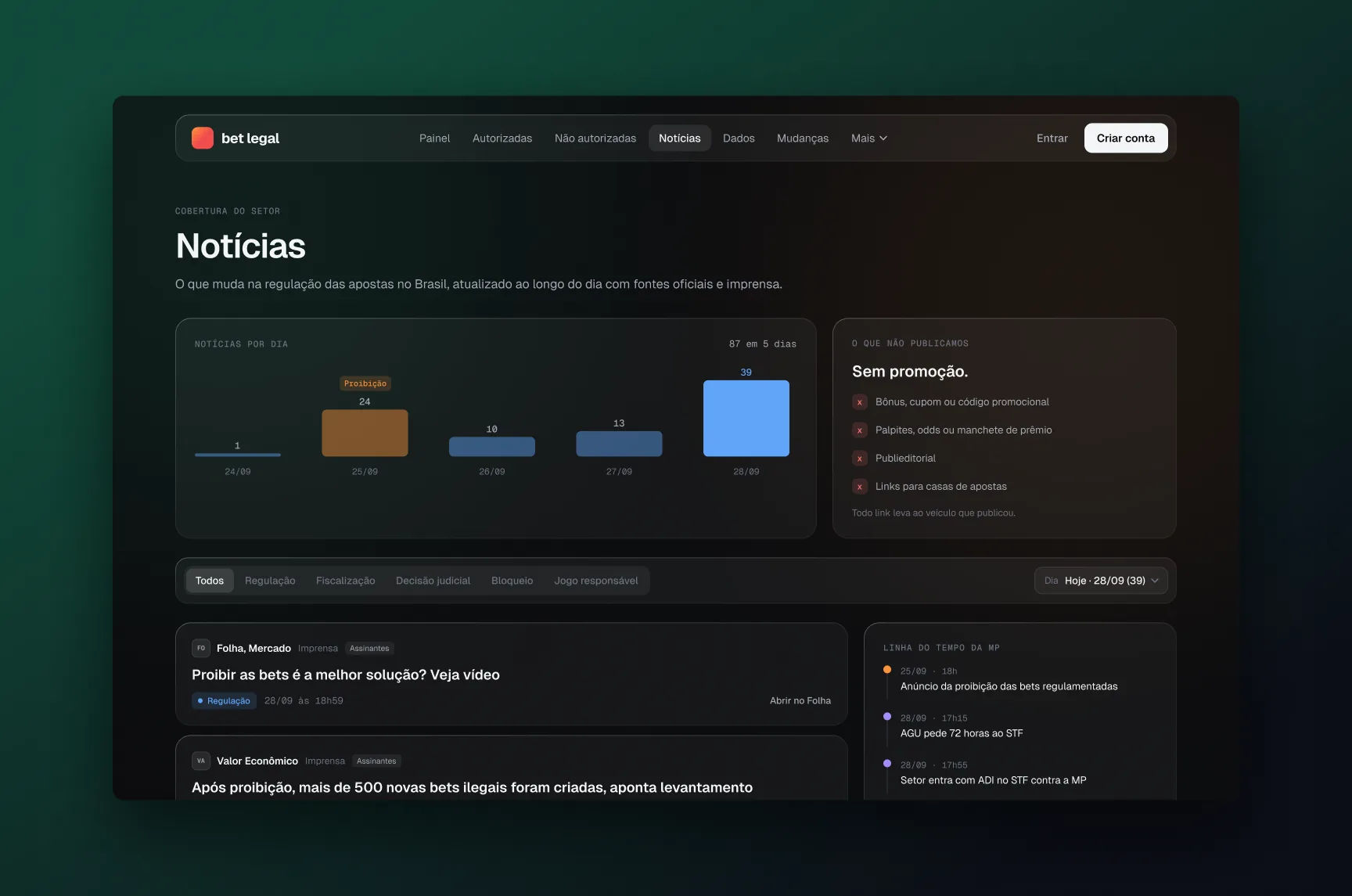1352x896 pixels.
Task: Click the Abrir no Folha link
Action: pos(800,700)
